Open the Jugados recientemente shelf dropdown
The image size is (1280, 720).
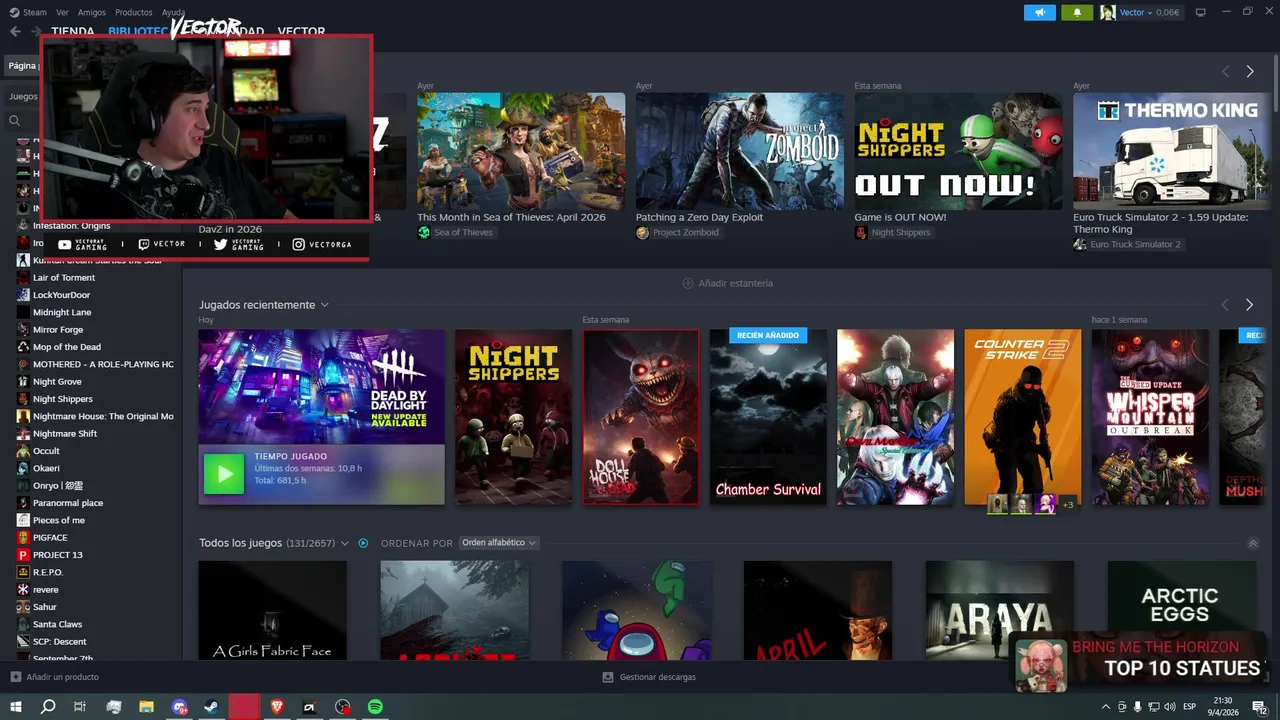click(325, 305)
